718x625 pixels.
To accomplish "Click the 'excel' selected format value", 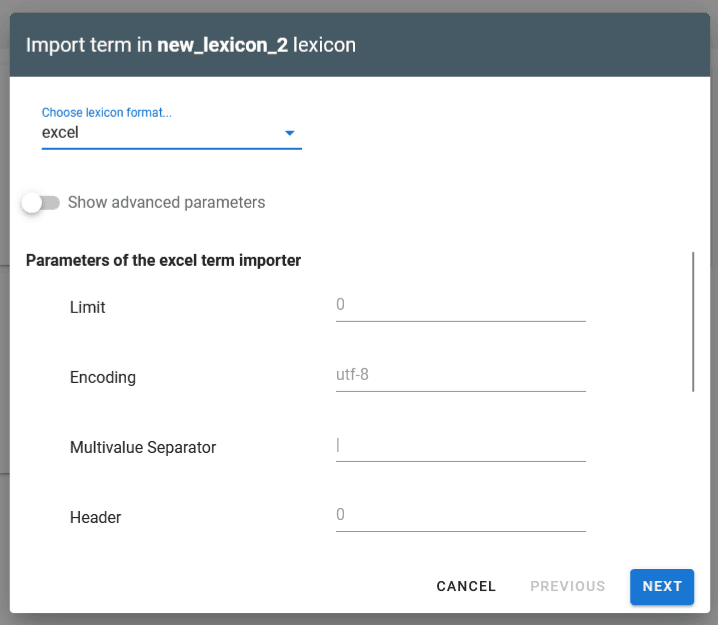I will (x=60, y=132).
